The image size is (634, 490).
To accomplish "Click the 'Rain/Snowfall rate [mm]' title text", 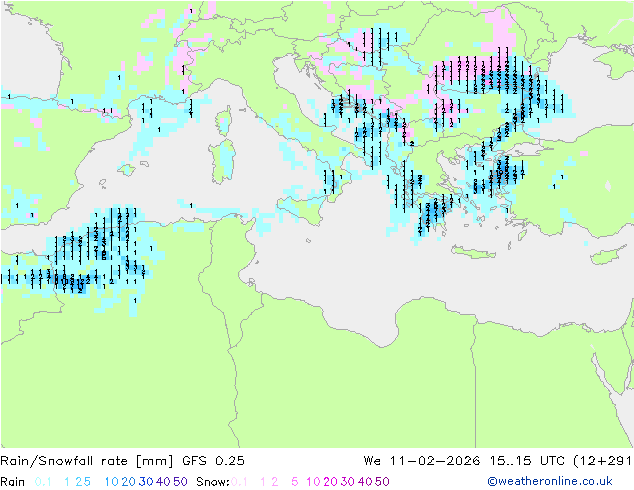I will click(x=87, y=461).
